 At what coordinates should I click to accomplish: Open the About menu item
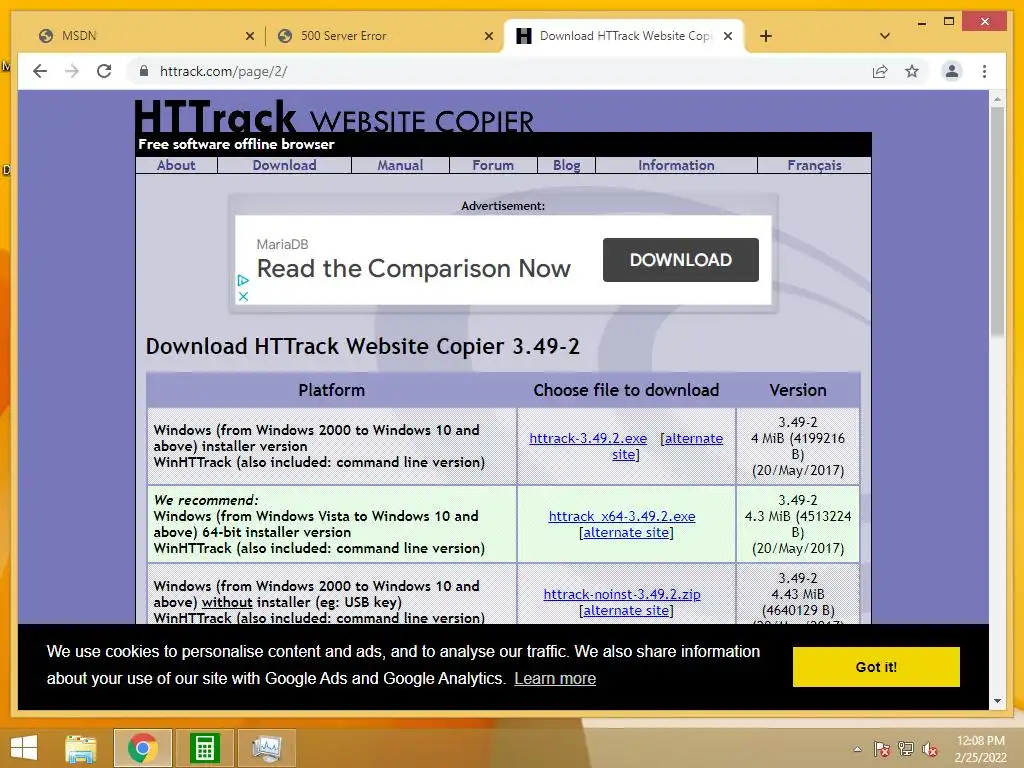point(176,165)
